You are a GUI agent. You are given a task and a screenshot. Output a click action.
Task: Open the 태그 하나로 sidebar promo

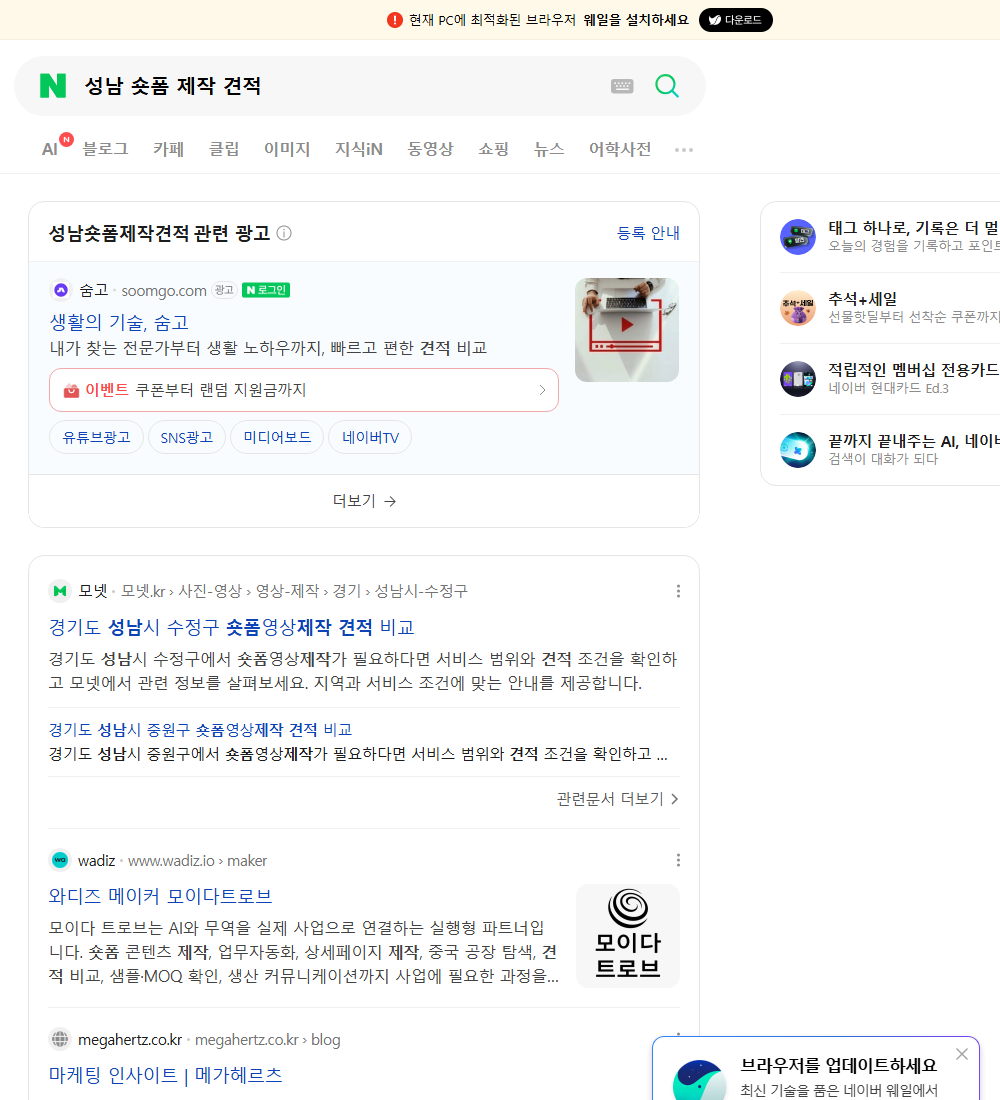(x=890, y=236)
